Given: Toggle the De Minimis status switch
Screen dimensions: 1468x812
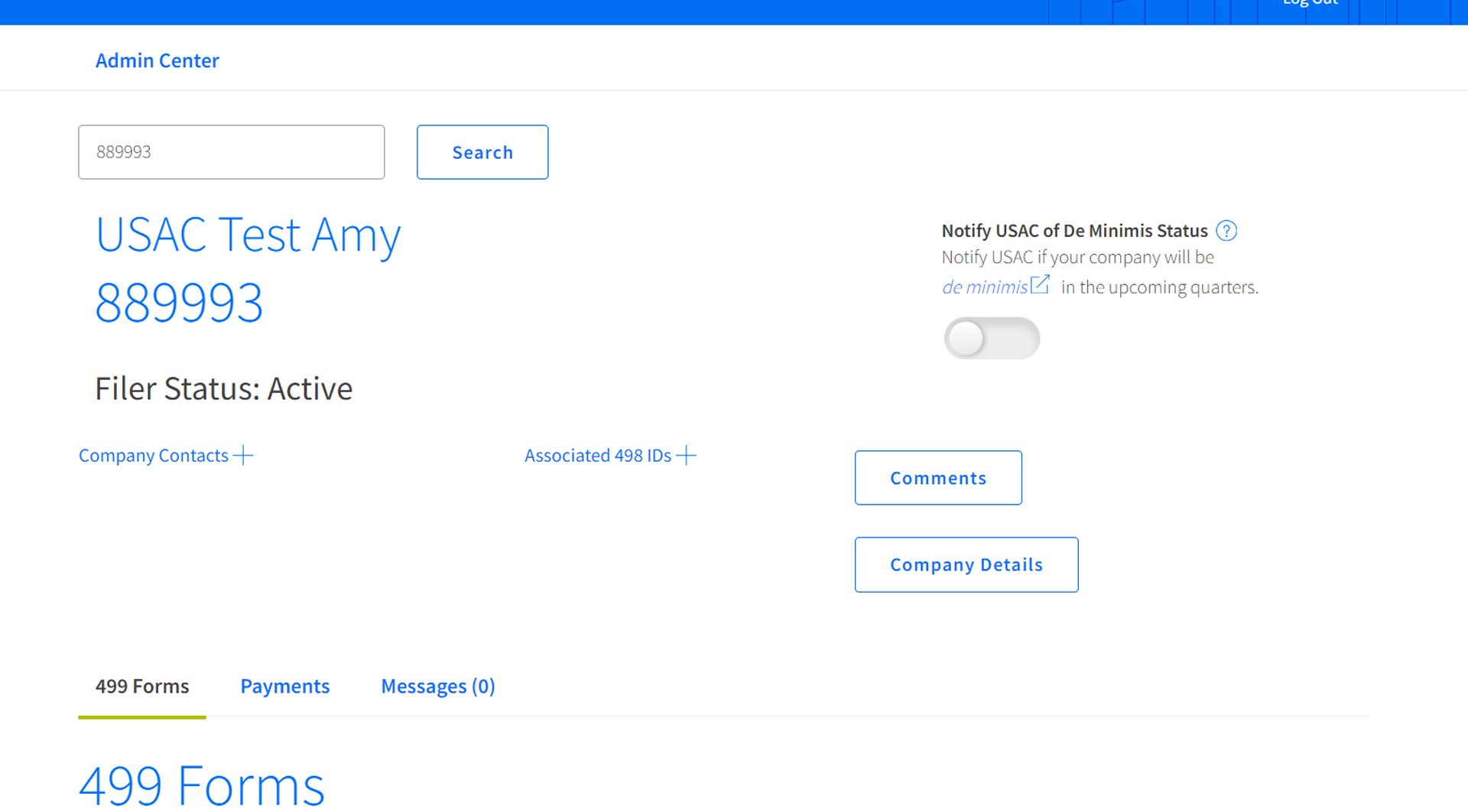Looking at the screenshot, I should (x=992, y=338).
